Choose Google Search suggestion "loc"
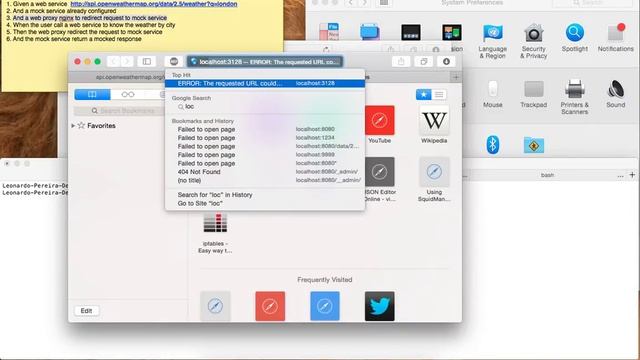 (265, 107)
